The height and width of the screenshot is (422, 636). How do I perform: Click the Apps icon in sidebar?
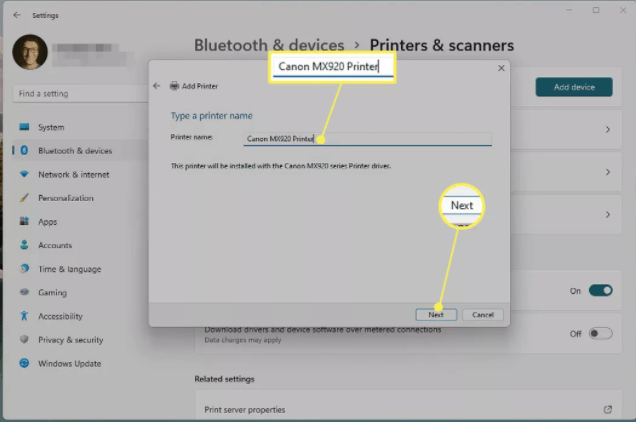(x=24, y=221)
